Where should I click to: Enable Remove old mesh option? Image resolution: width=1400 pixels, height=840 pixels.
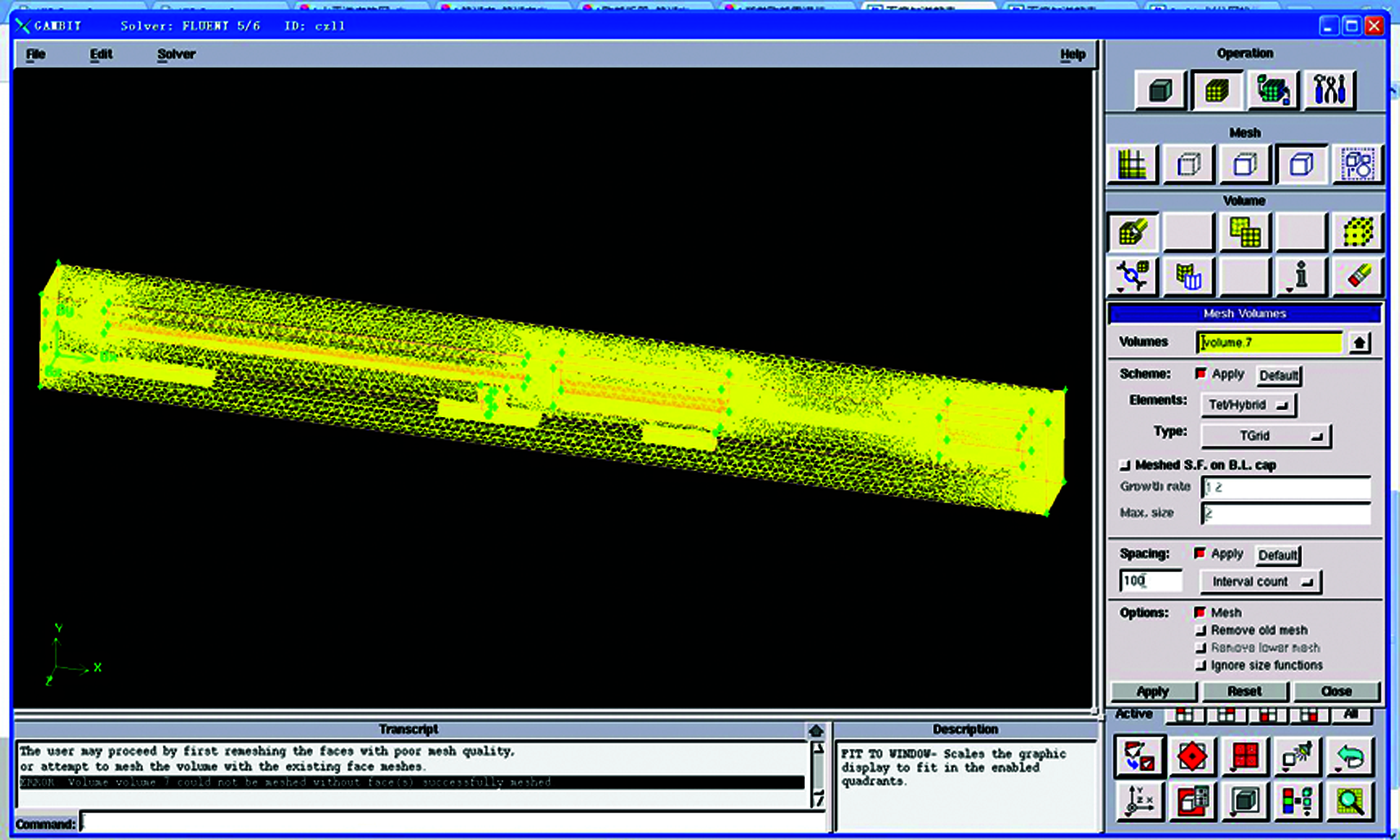click(1200, 630)
